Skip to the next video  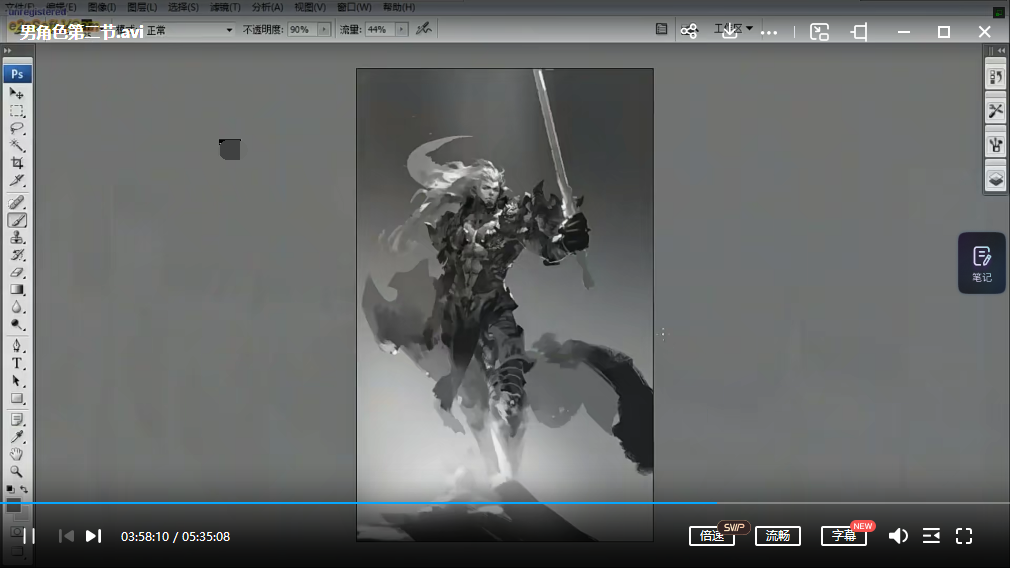pyautogui.click(x=93, y=536)
